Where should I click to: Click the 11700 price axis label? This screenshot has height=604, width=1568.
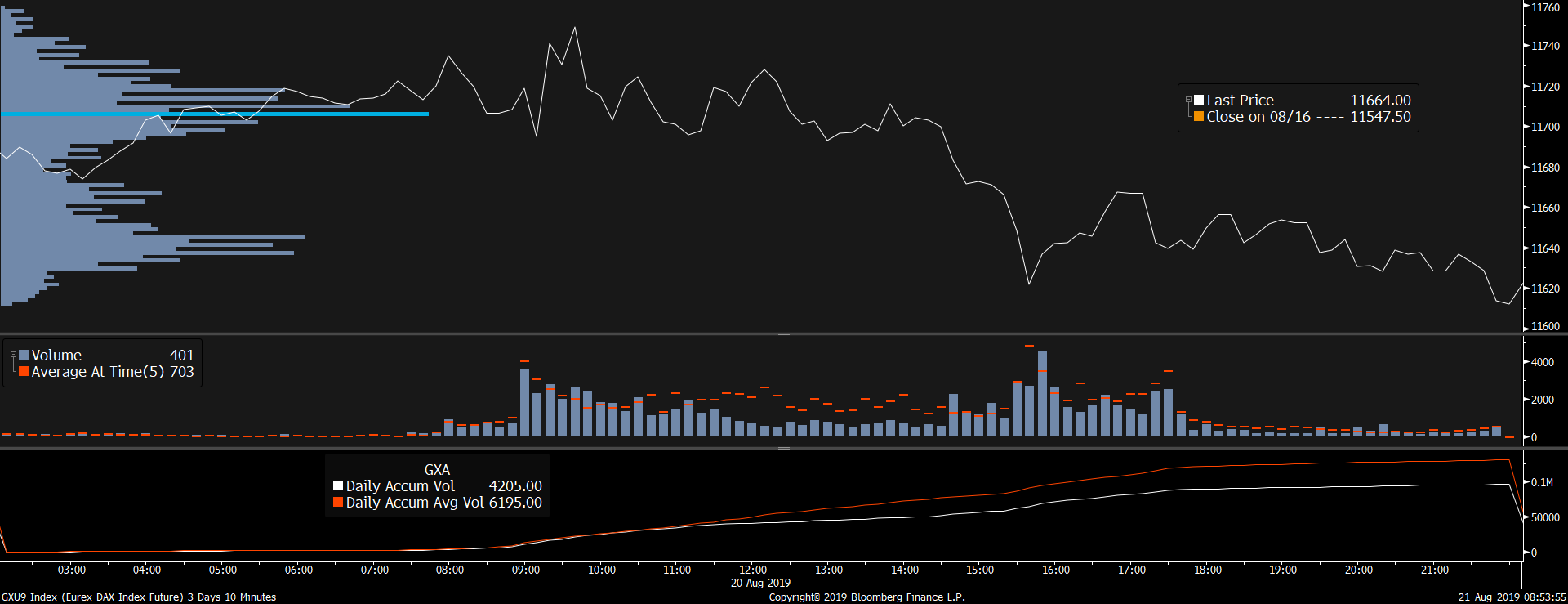(1544, 127)
